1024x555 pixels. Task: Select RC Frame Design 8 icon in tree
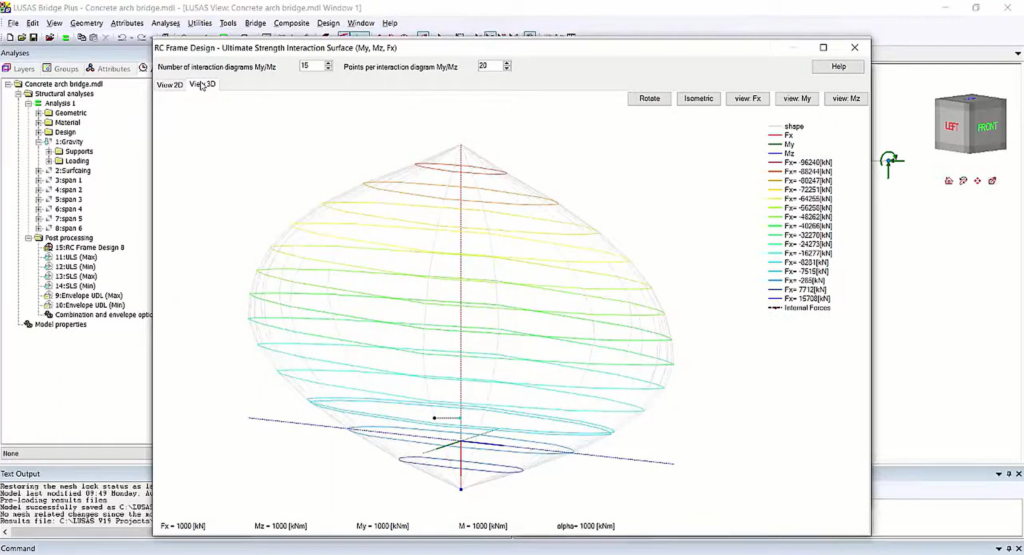coord(46,247)
